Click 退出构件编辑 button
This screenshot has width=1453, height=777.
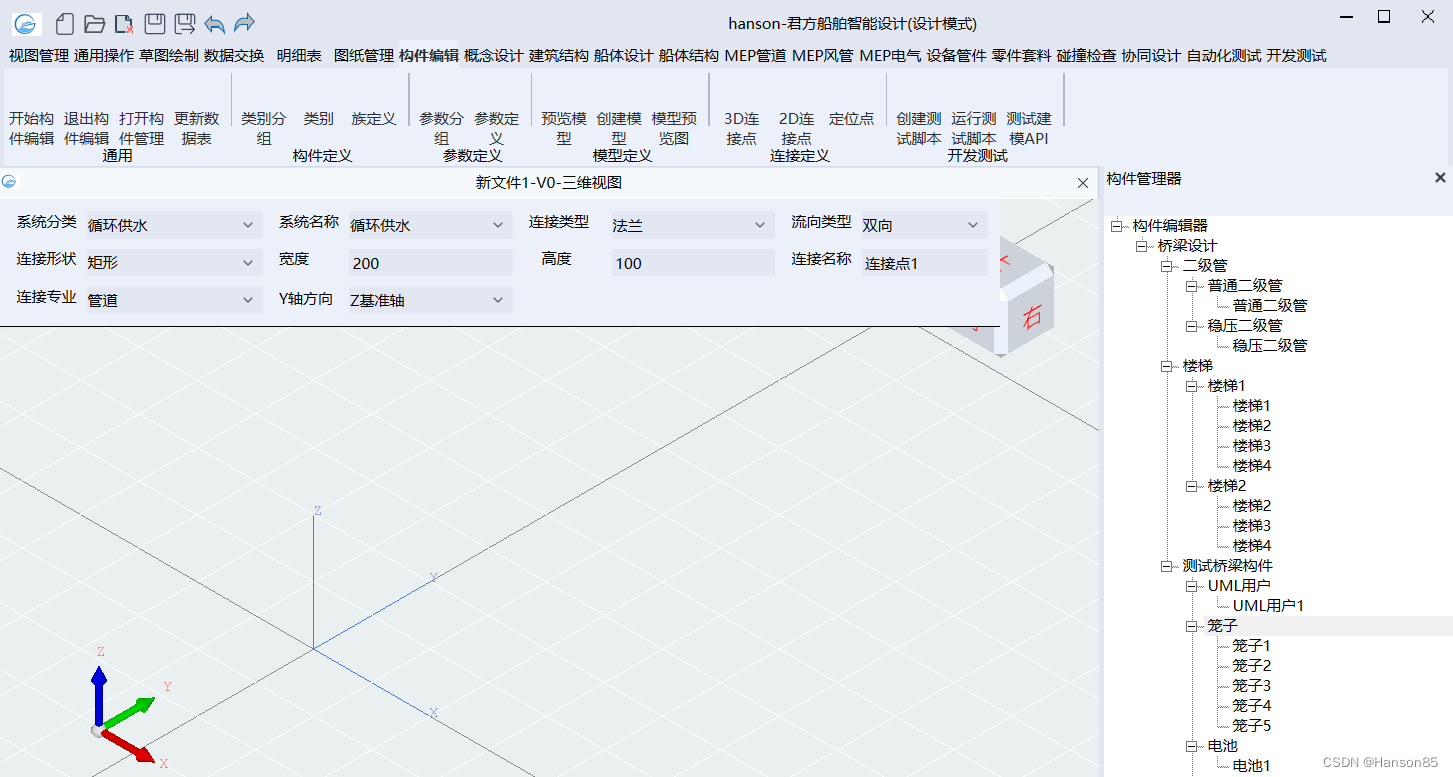coord(87,128)
